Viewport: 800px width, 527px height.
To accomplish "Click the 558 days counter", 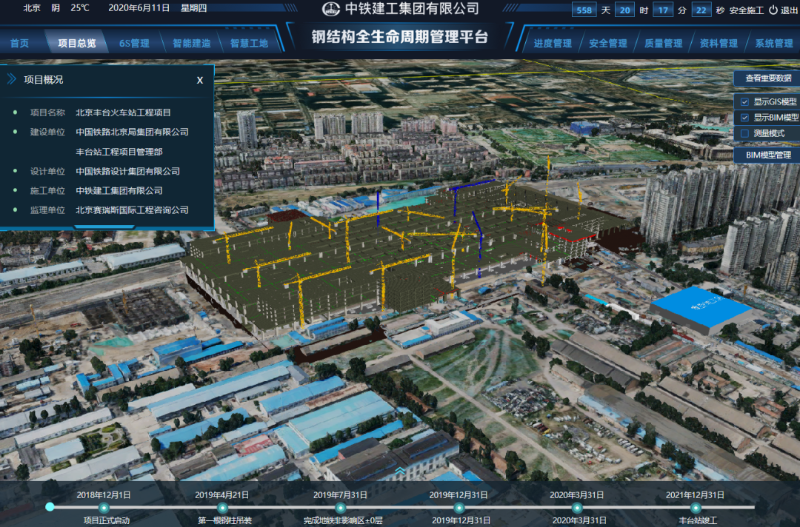I will (584, 10).
